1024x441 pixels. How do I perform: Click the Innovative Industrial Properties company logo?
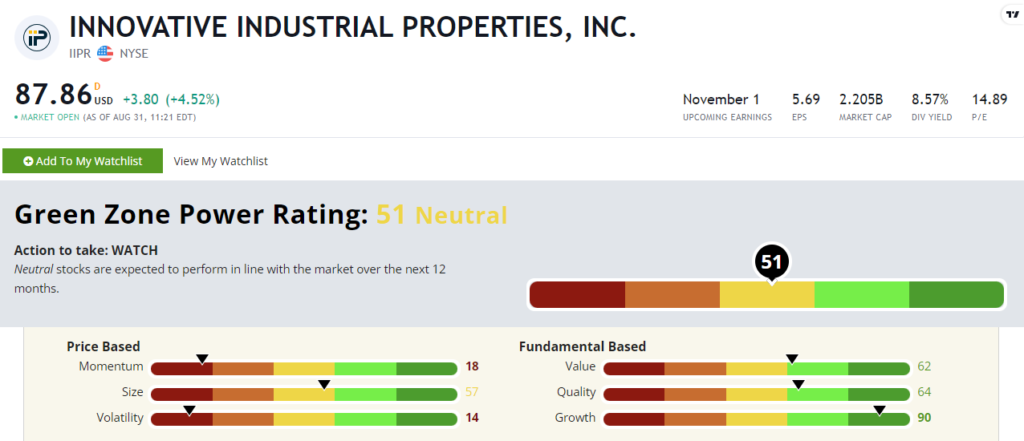point(37,37)
